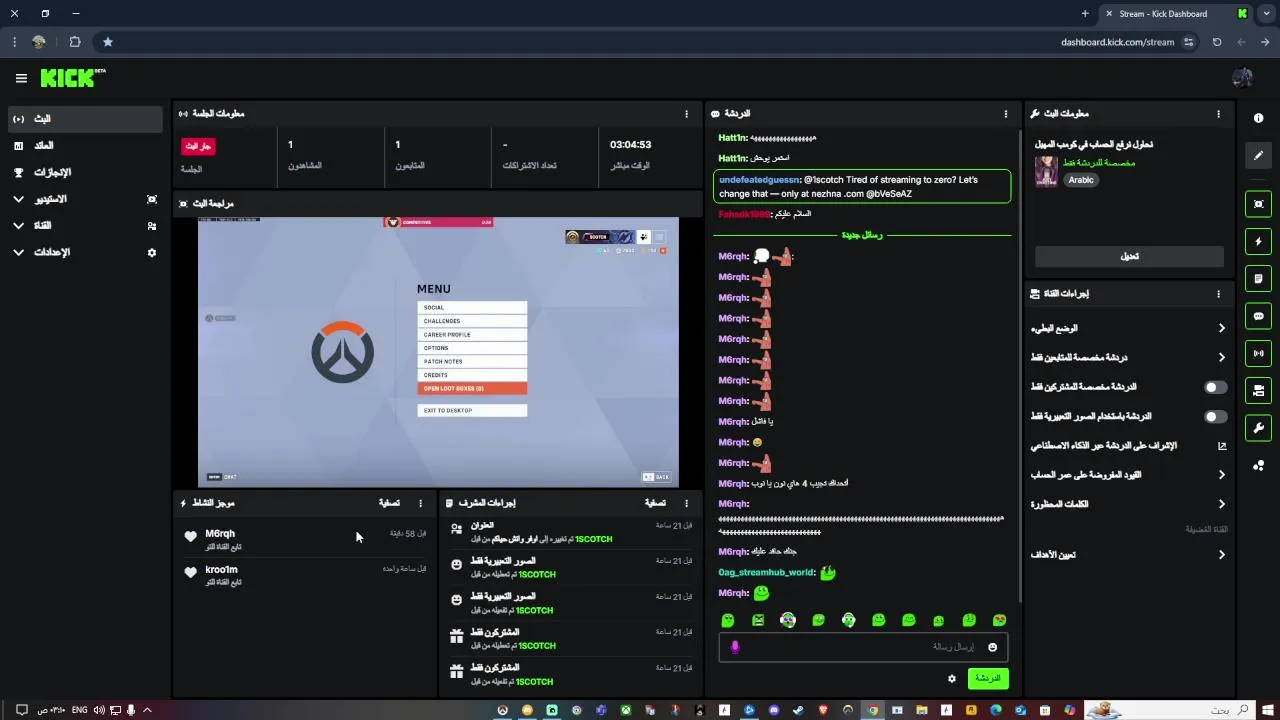The height and width of the screenshot is (720, 1280).
Task: Open the session info panel three-dot menu
Action: (x=686, y=114)
